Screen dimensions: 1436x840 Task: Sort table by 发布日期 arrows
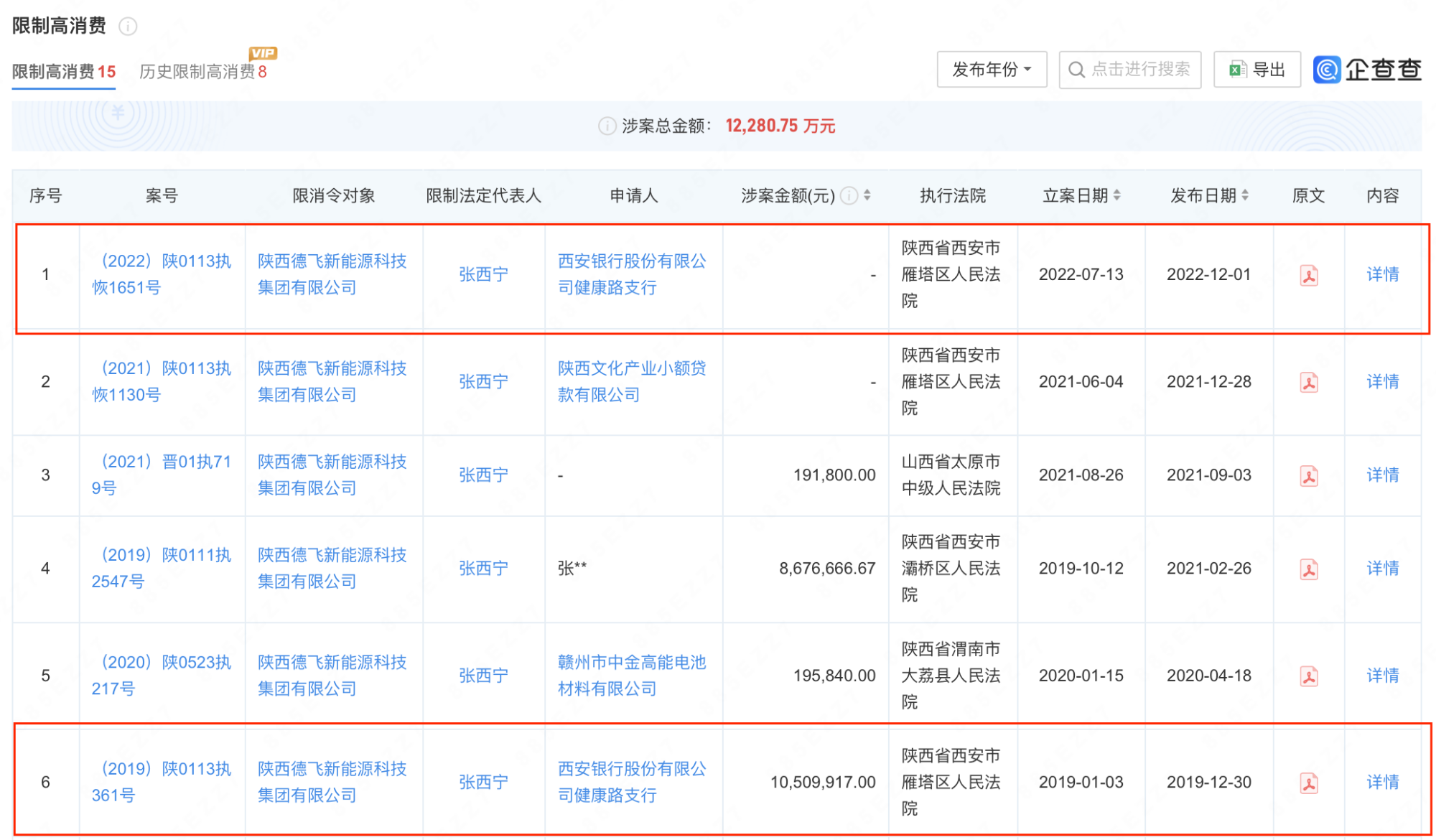coord(1244,195)
